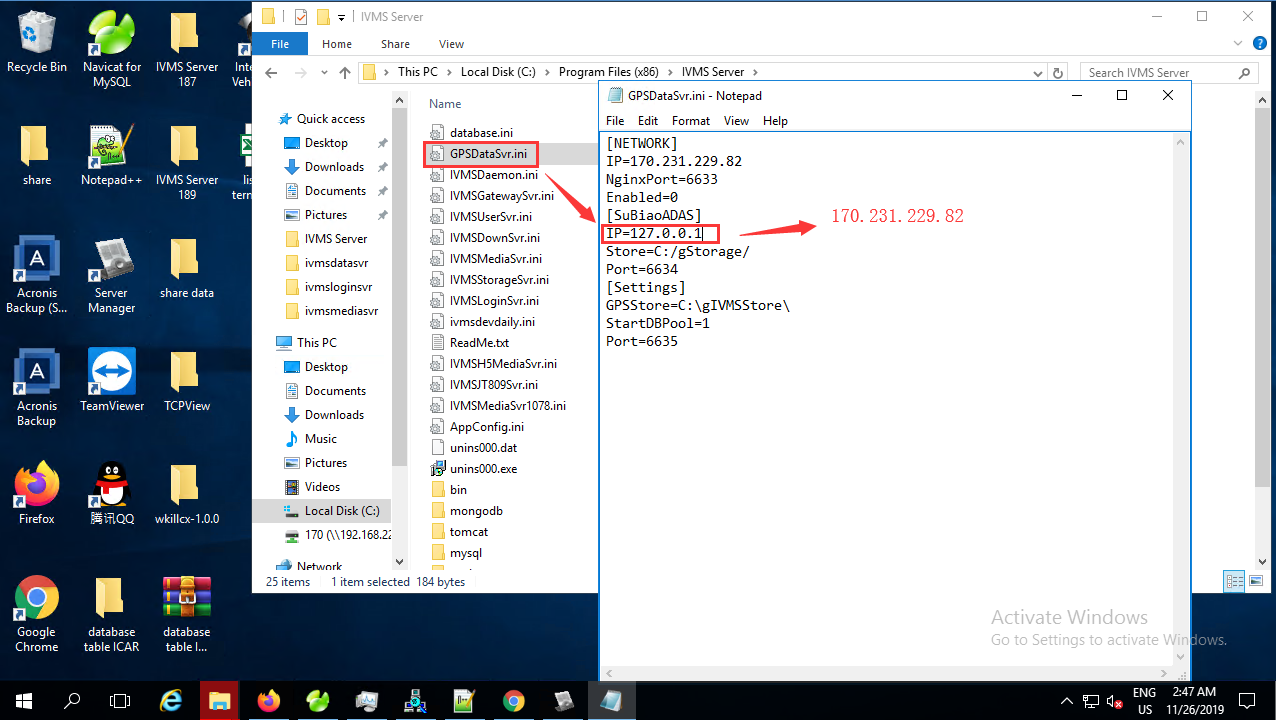The height and width of the screenshot is (720, 1276).
Task: Open Task View on the taskbar
Action: pyautogui.click(x=120, y=700)
